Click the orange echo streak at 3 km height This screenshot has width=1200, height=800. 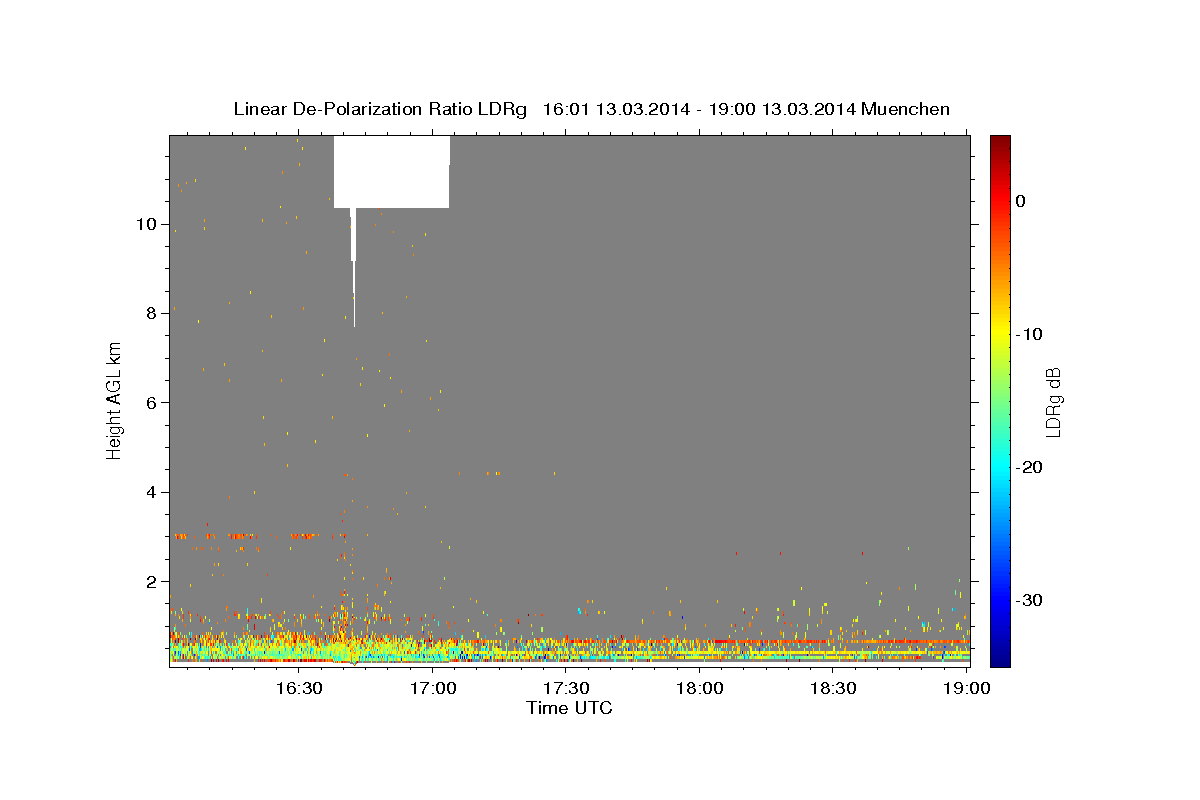246,536
